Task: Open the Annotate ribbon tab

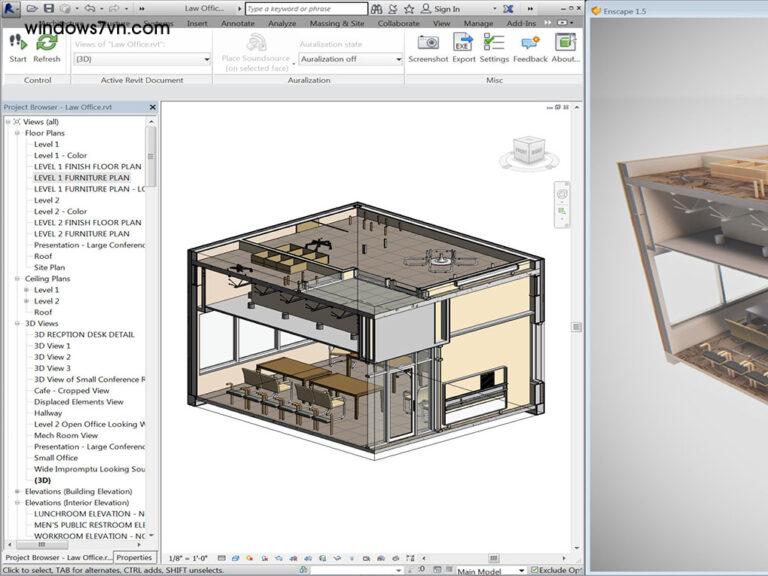Action: click(x=238, y=23)
